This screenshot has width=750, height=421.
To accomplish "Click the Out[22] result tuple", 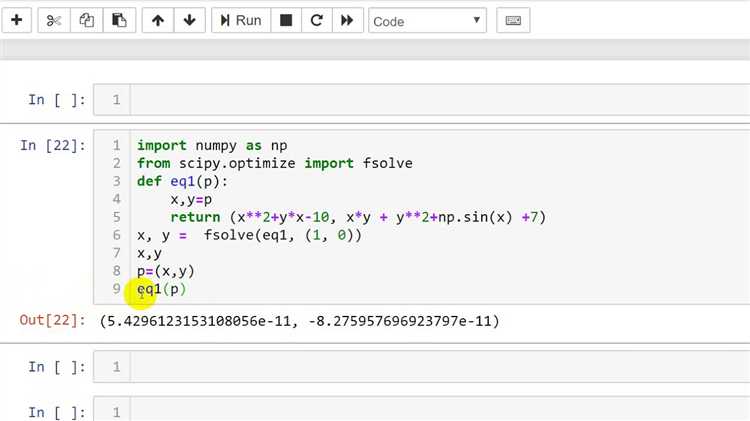I will [x=299, y=321].
